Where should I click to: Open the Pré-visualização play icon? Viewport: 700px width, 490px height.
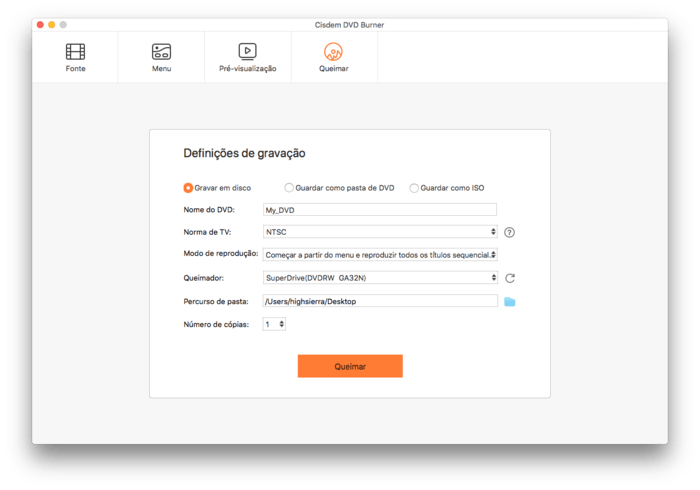(x=247, y=51)
